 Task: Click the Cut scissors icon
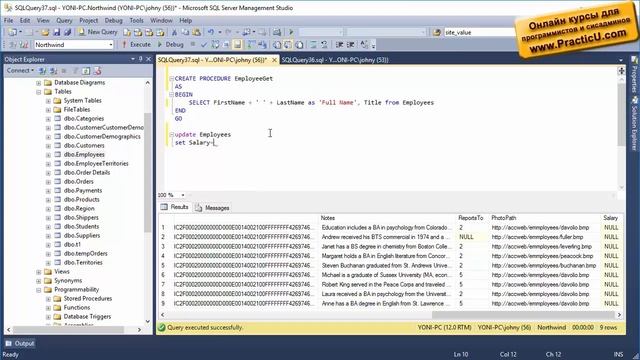coord(174,32)
